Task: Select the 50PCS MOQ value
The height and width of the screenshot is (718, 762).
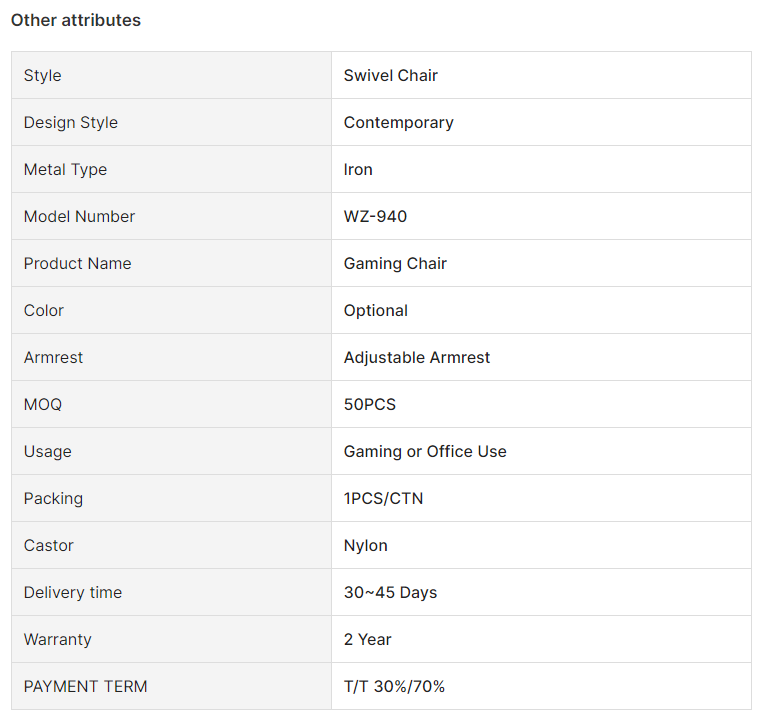Action: tap(370, 404)
